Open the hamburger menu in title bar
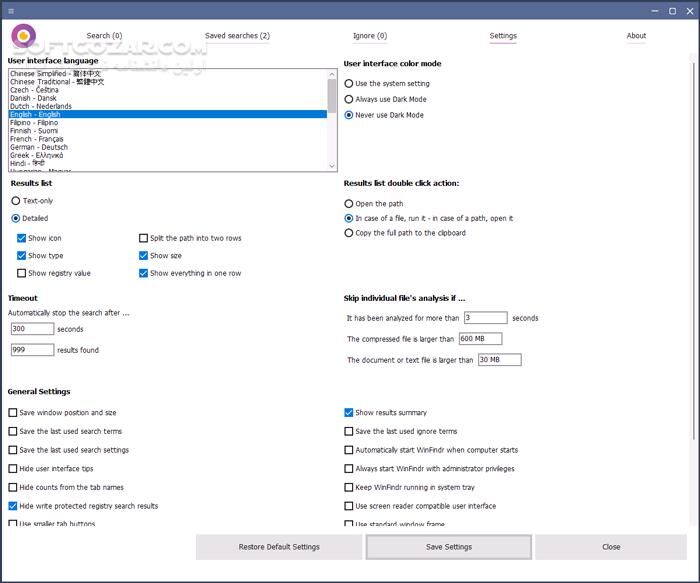 [x=9, y=9]
